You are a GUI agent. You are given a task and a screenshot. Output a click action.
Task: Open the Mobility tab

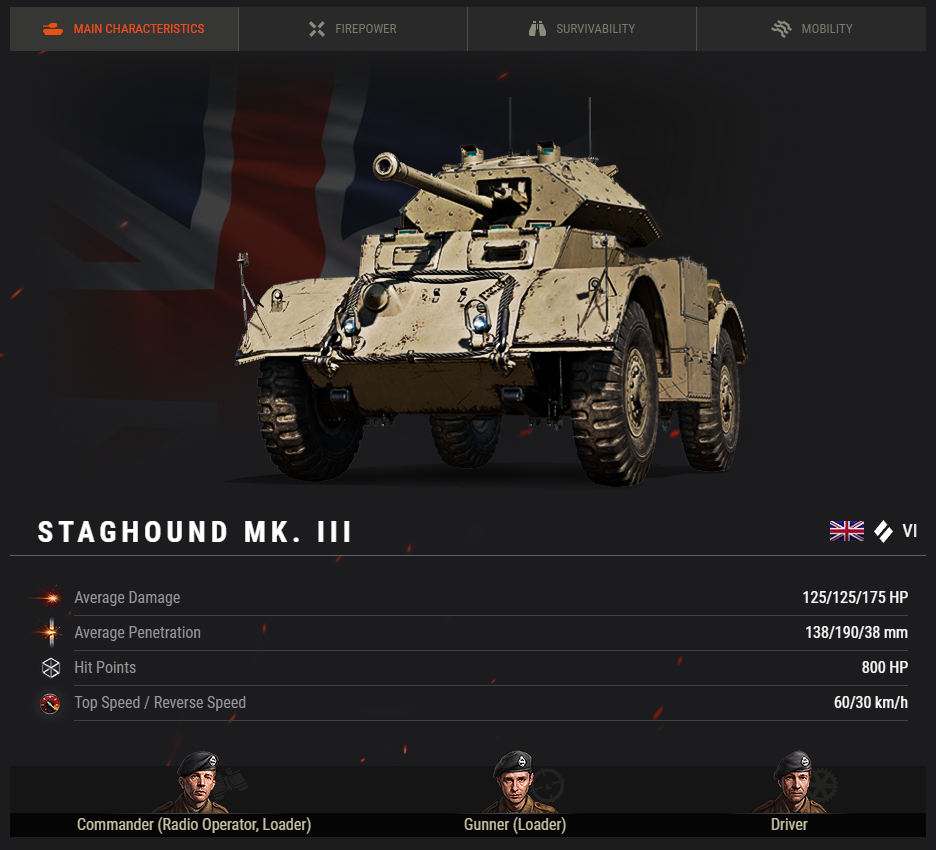point(811,29)
